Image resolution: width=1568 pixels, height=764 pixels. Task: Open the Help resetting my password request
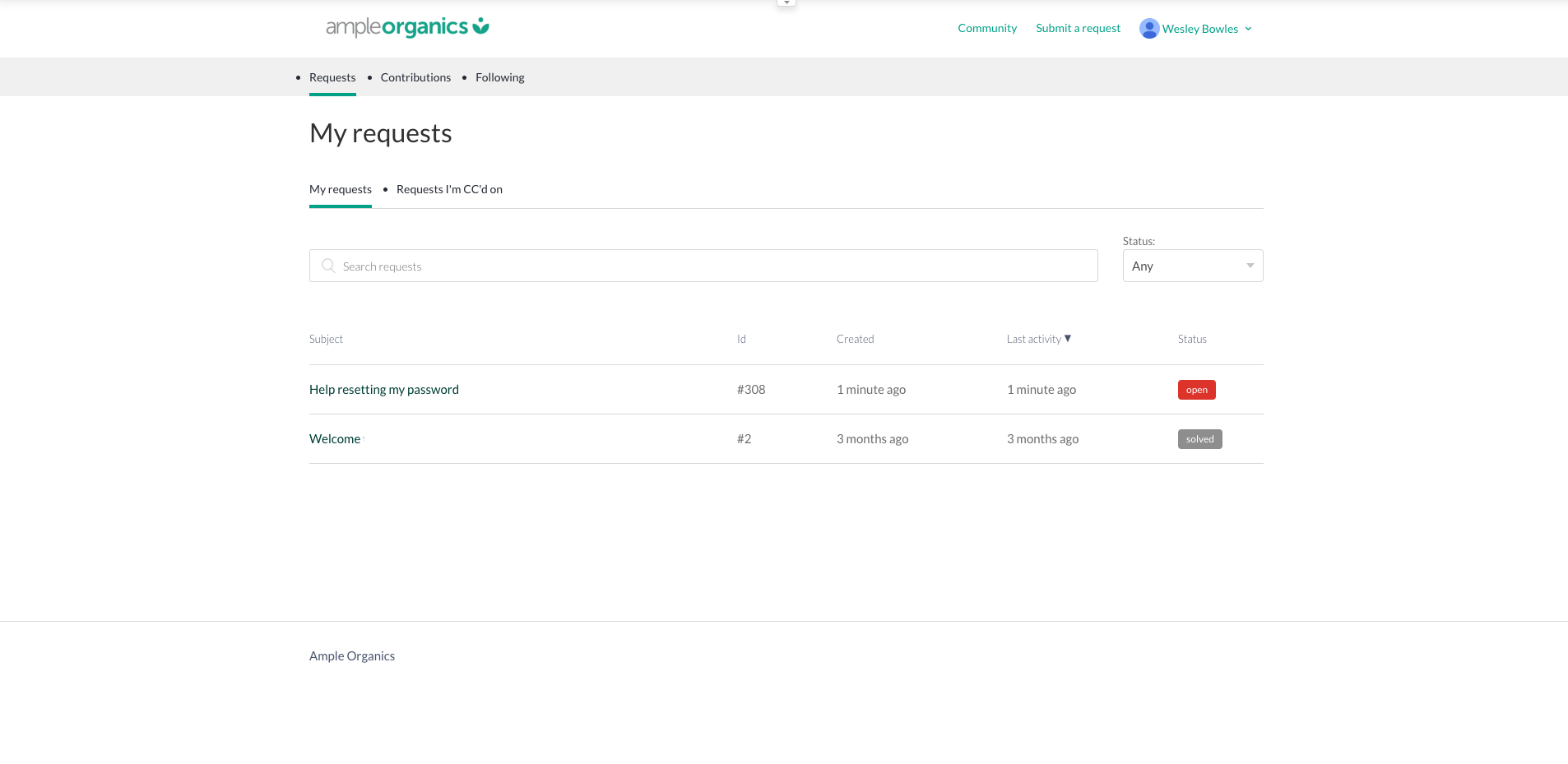[x=384, y=390]
